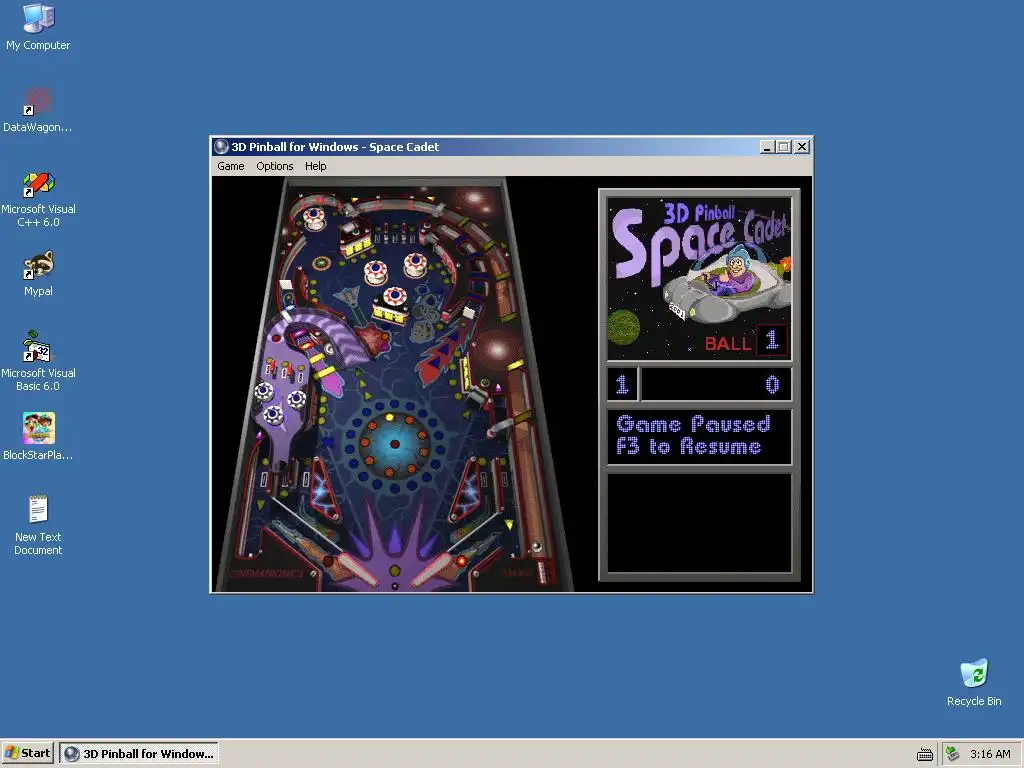Maximize the 3D Pinball window
Viewport: 1024px width, 768px height.
pyautogui.click(x=784, y=147)
